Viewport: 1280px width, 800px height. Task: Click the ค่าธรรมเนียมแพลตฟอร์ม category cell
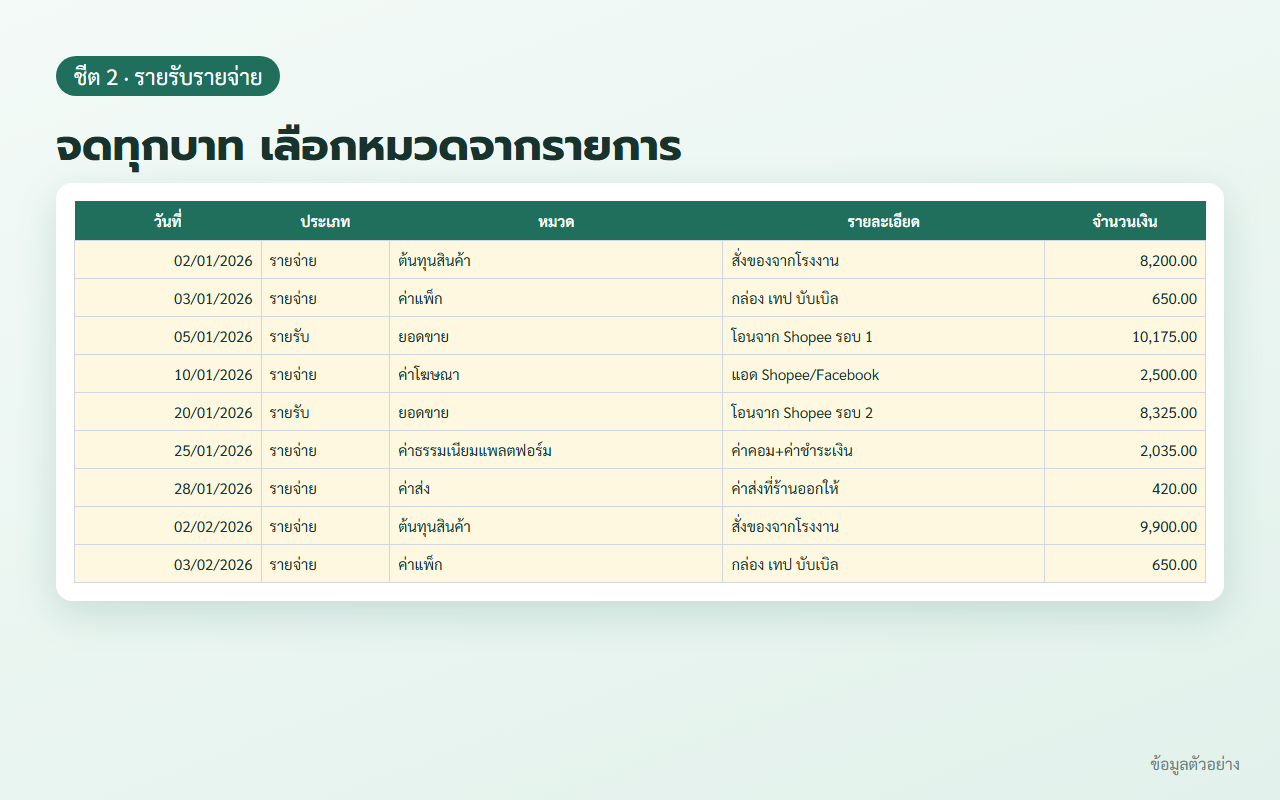556,450
